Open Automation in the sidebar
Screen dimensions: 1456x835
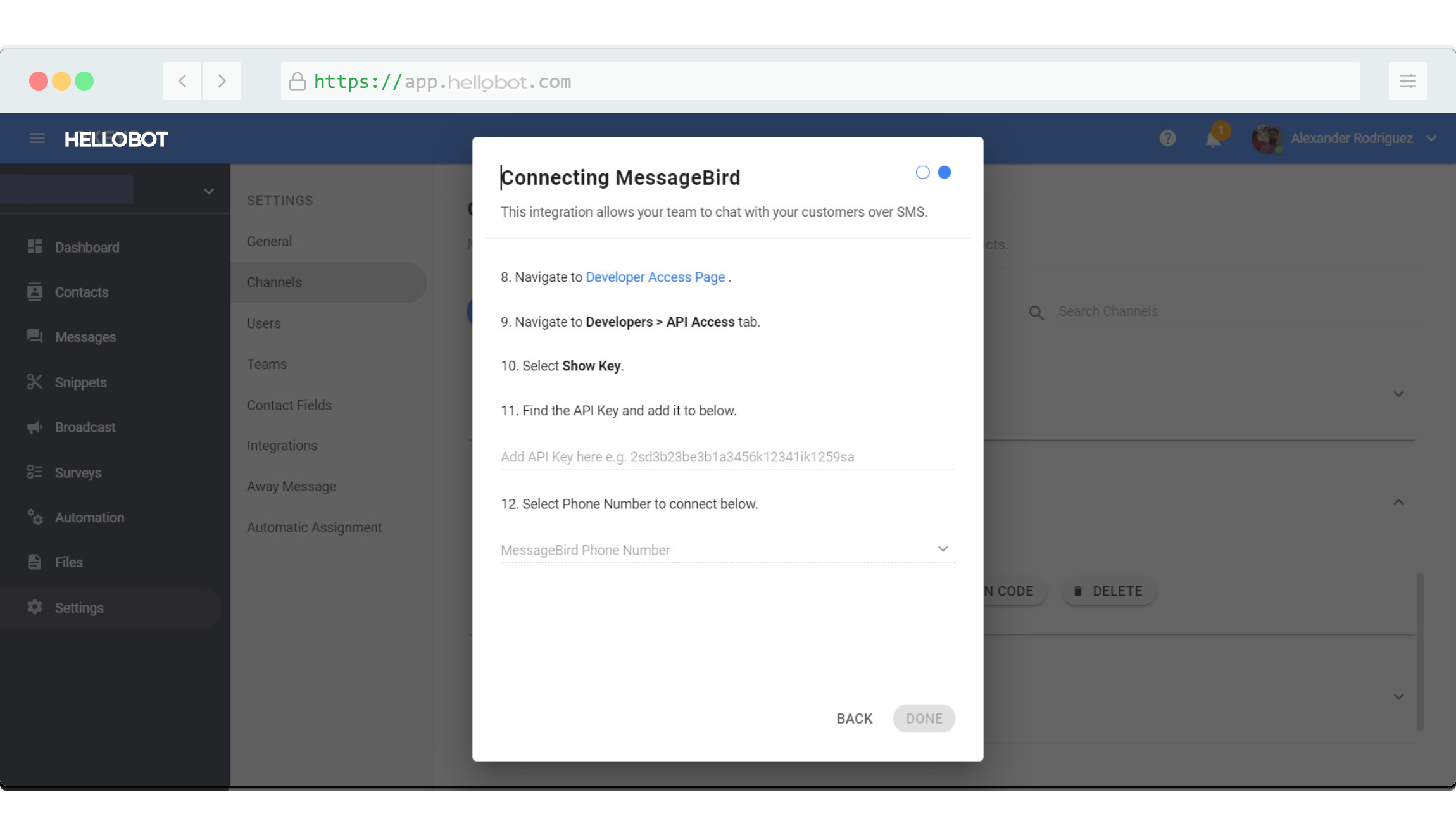tap(89, 518)
